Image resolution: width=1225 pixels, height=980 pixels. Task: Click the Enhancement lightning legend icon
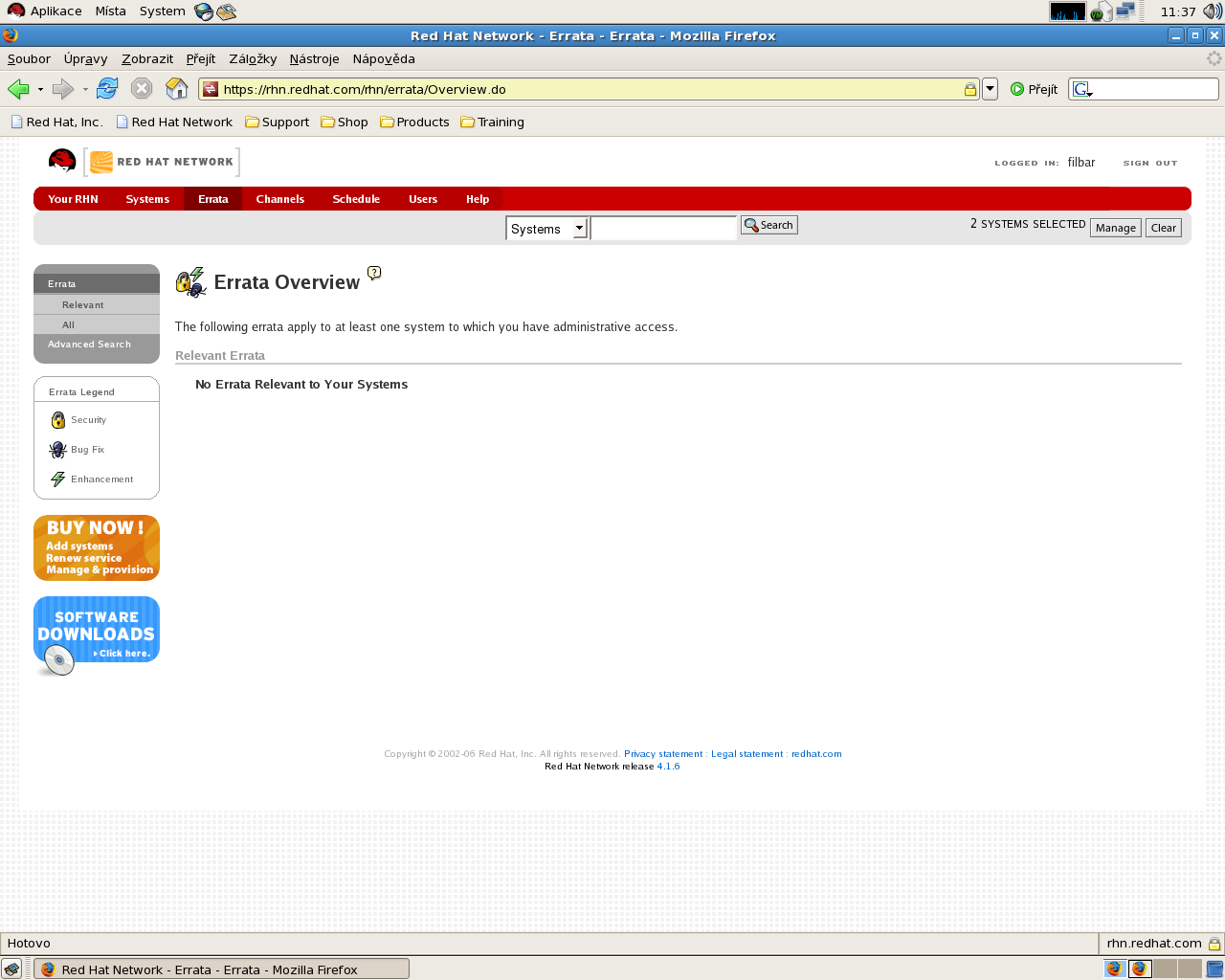[58, 479]
